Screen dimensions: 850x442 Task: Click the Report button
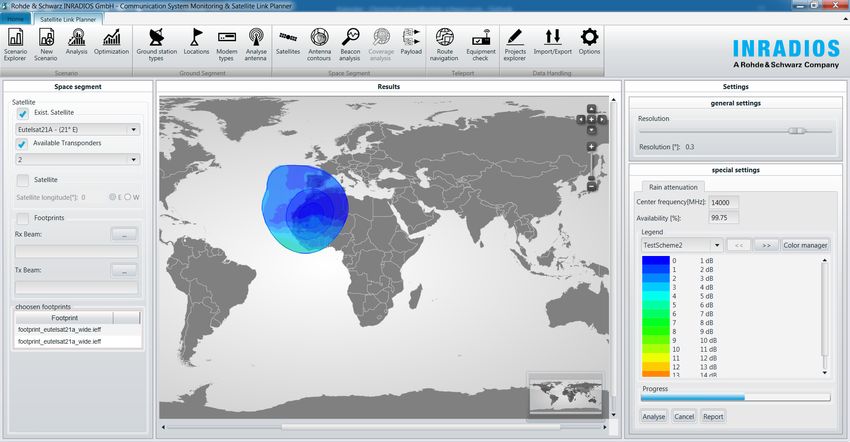713,417
